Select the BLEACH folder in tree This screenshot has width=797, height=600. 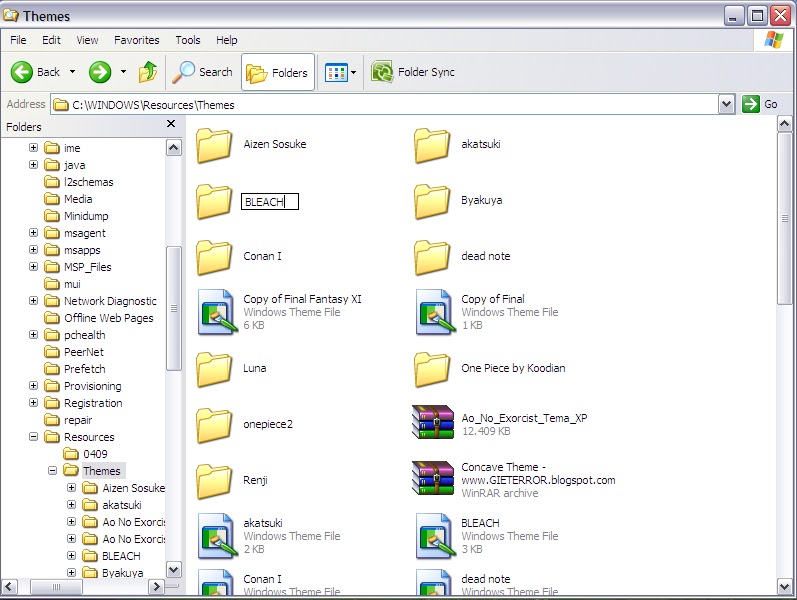111,556
